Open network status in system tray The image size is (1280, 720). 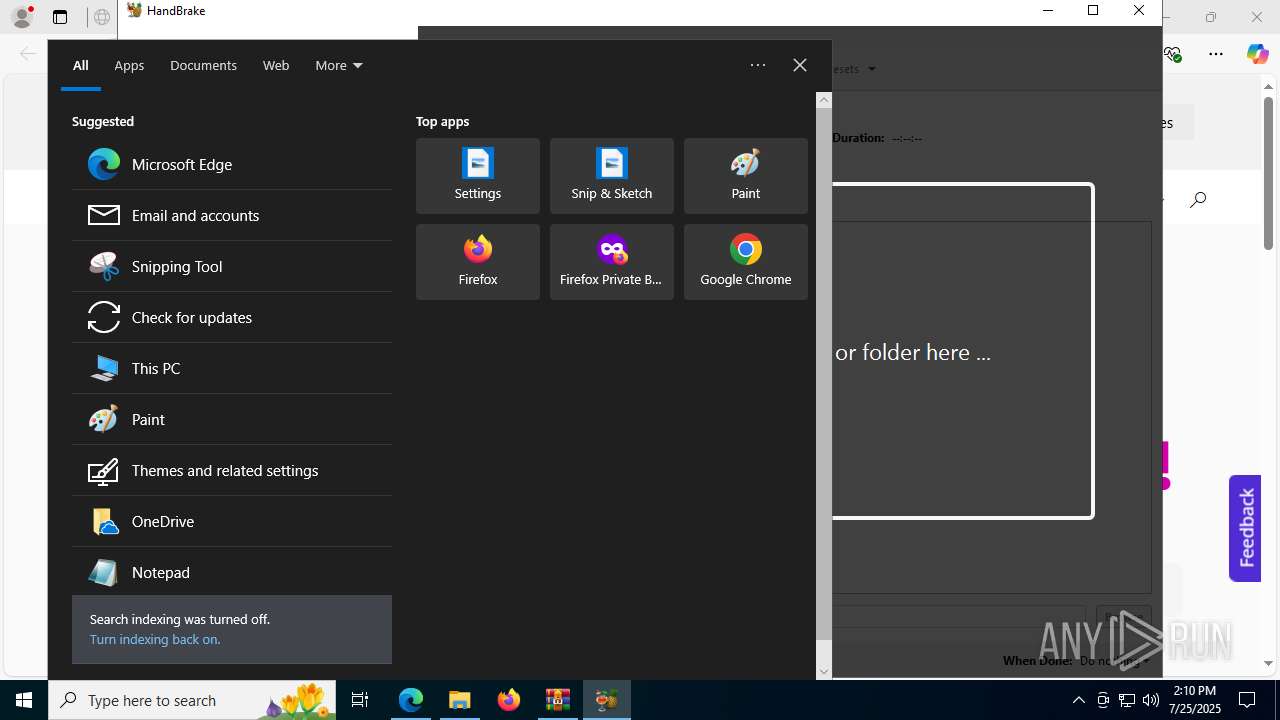[1127, 700]
